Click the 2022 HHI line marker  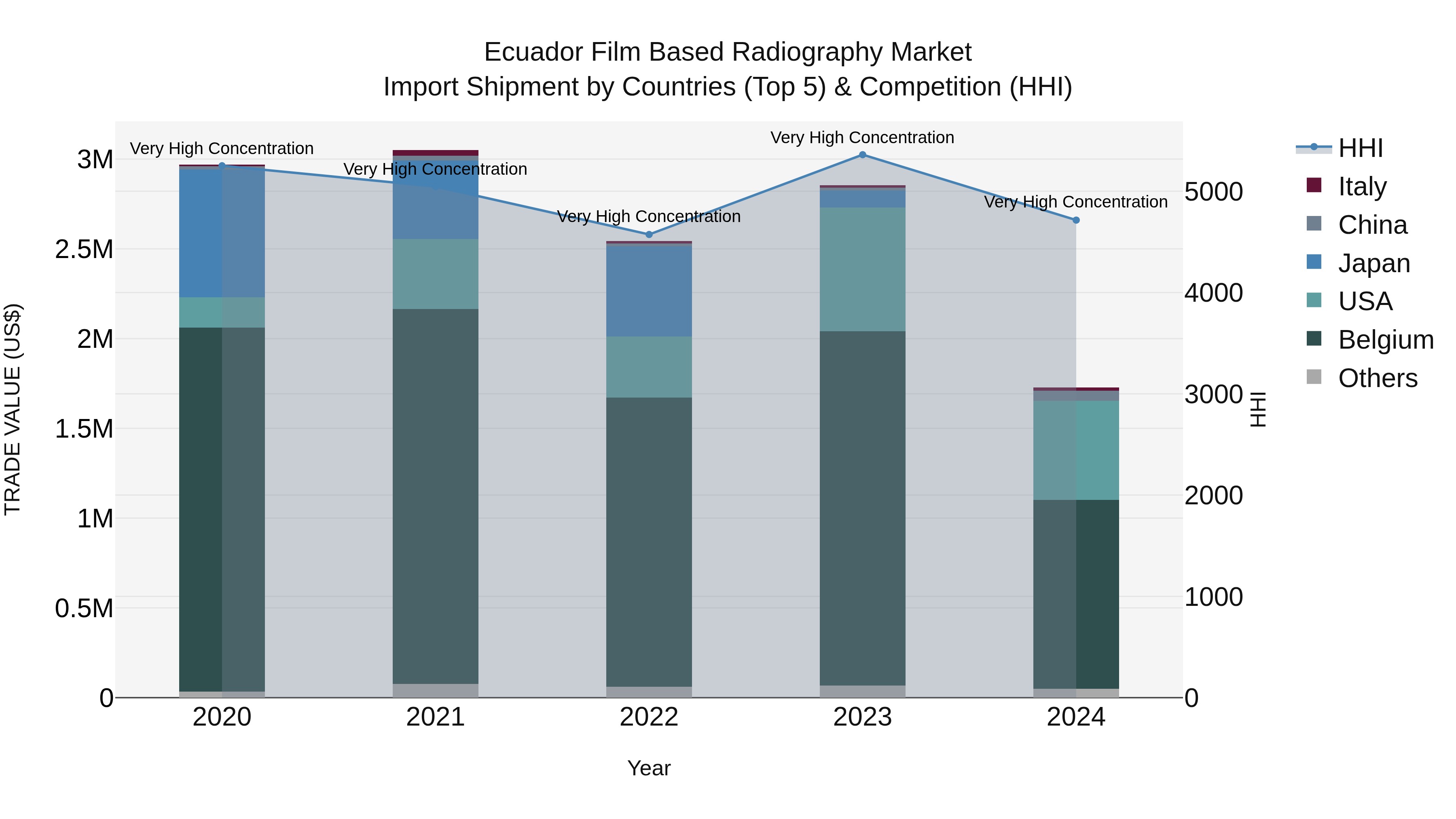(649, 235)
